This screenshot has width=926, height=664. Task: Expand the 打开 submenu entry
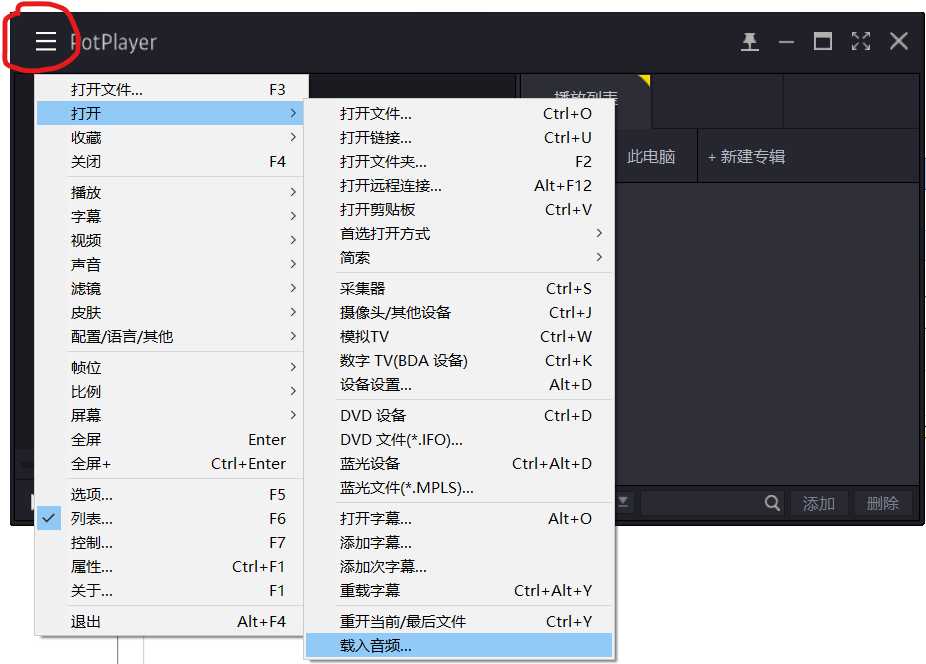170,113
